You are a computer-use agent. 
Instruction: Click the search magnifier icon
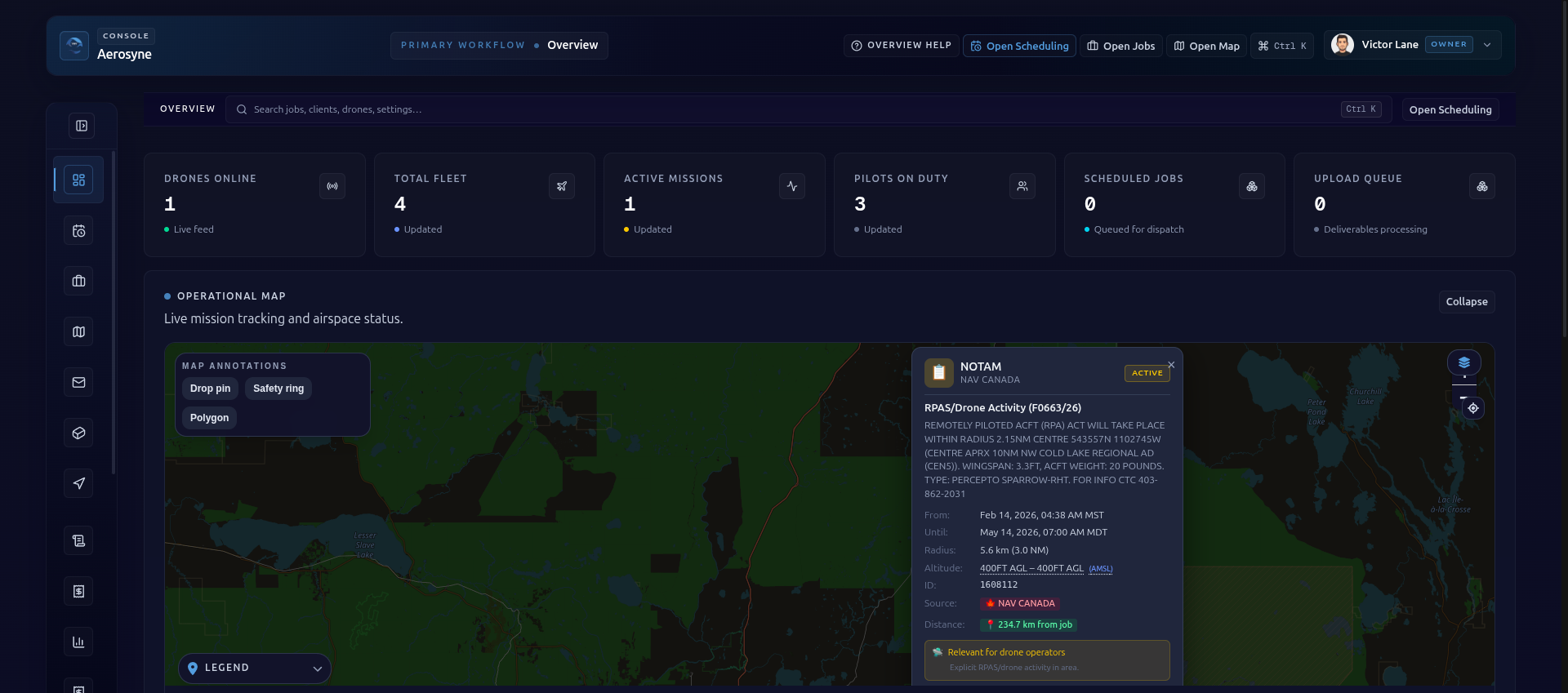pyautogui.click(x=242, y=109)
